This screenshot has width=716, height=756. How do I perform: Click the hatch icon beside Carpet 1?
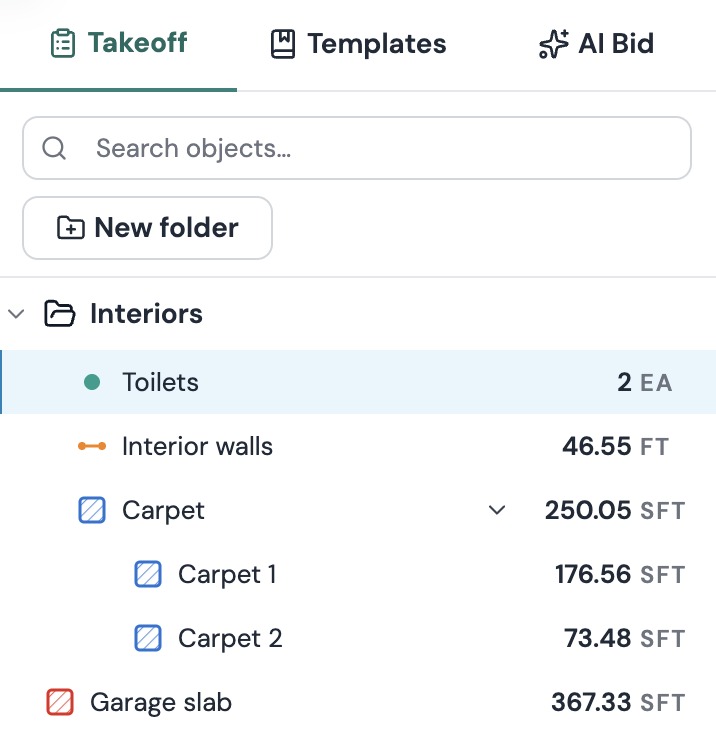[148, 574]
